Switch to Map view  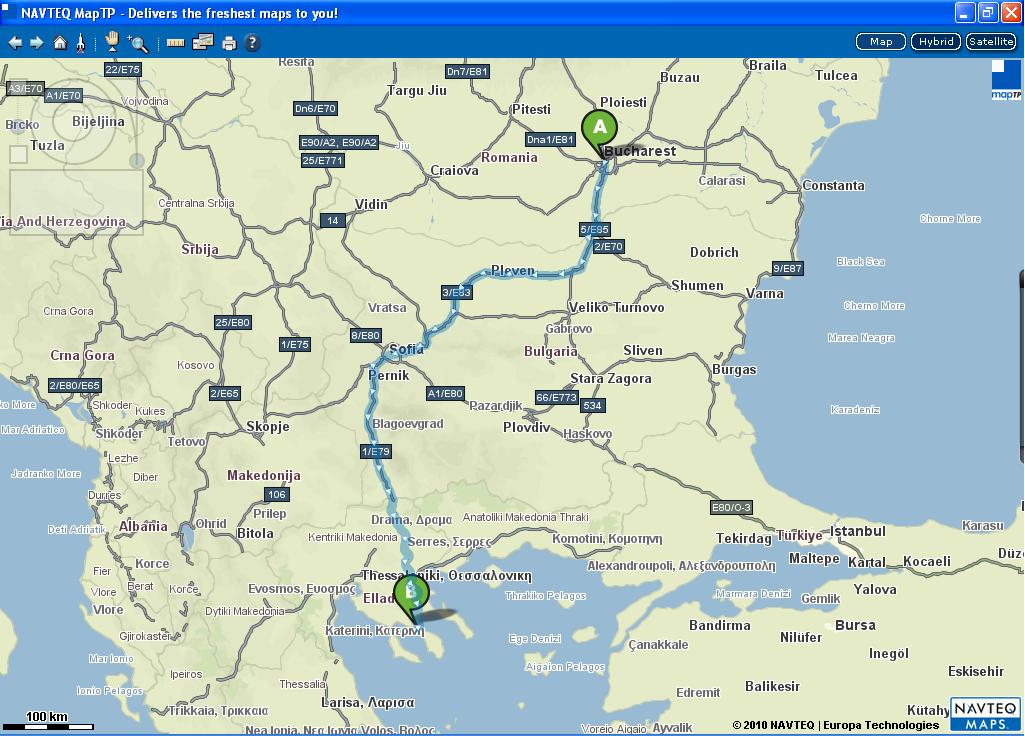pos(881,42)
